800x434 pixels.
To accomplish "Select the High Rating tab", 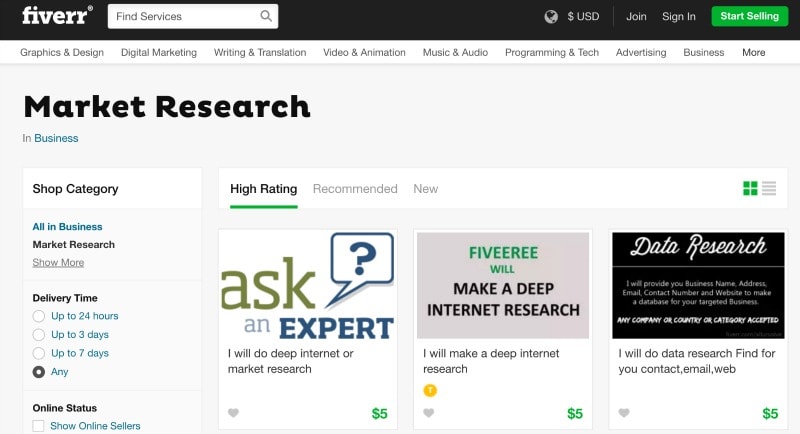I will click(x=263, y=189).
